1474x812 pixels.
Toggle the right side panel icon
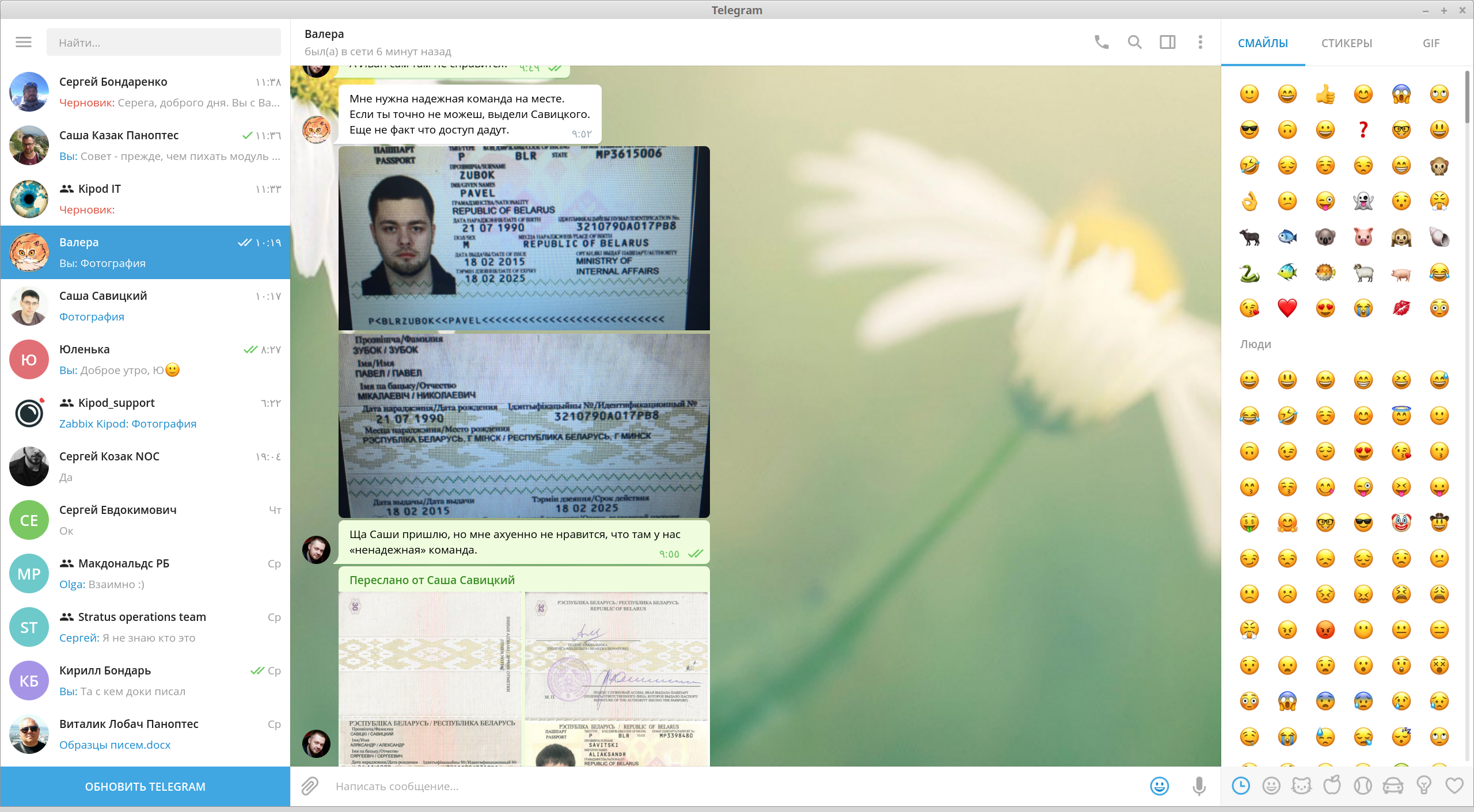pyautogui.click(x=1168, y=42)
